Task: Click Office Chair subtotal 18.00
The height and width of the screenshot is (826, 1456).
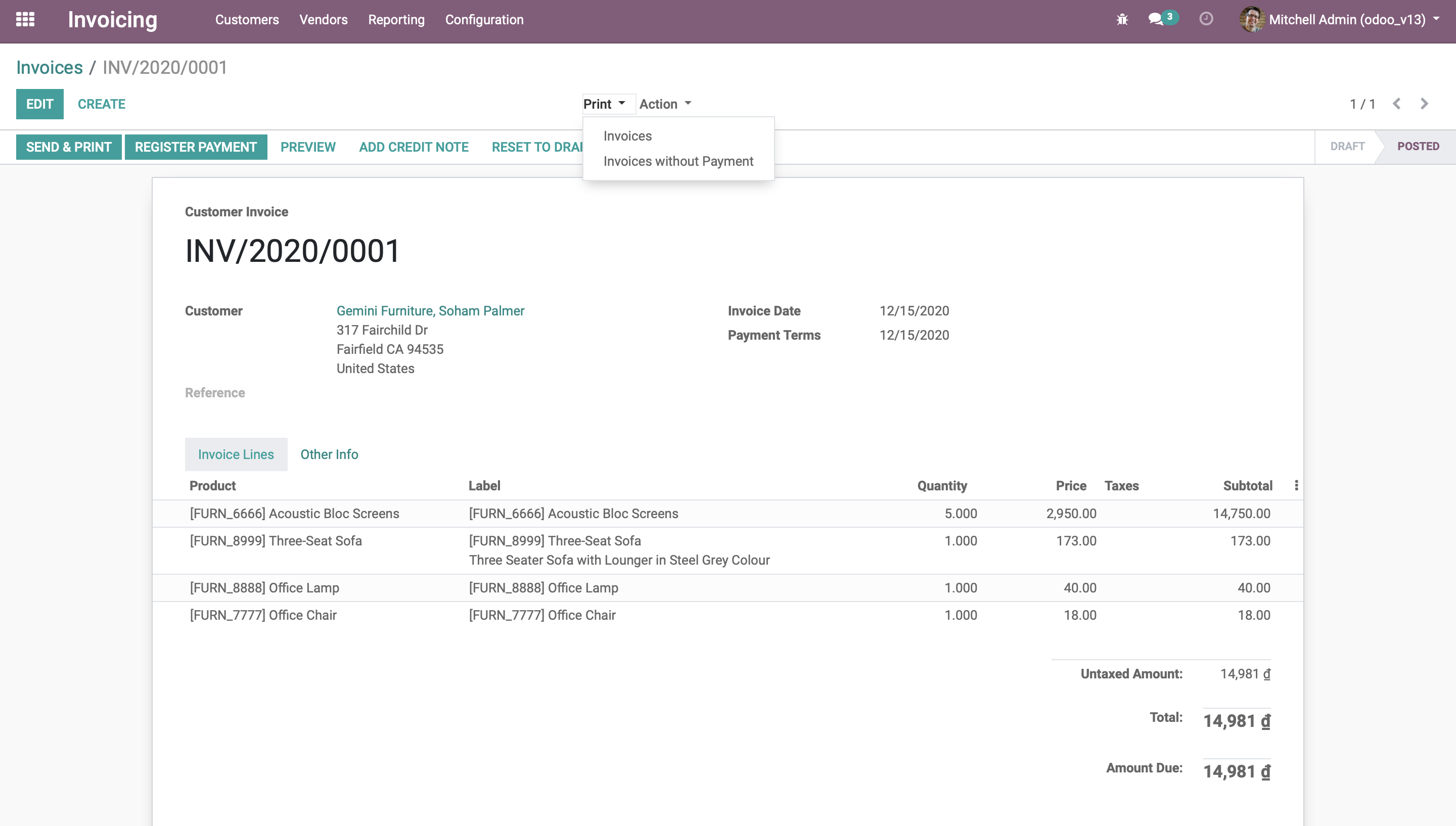Action: 1253,615
